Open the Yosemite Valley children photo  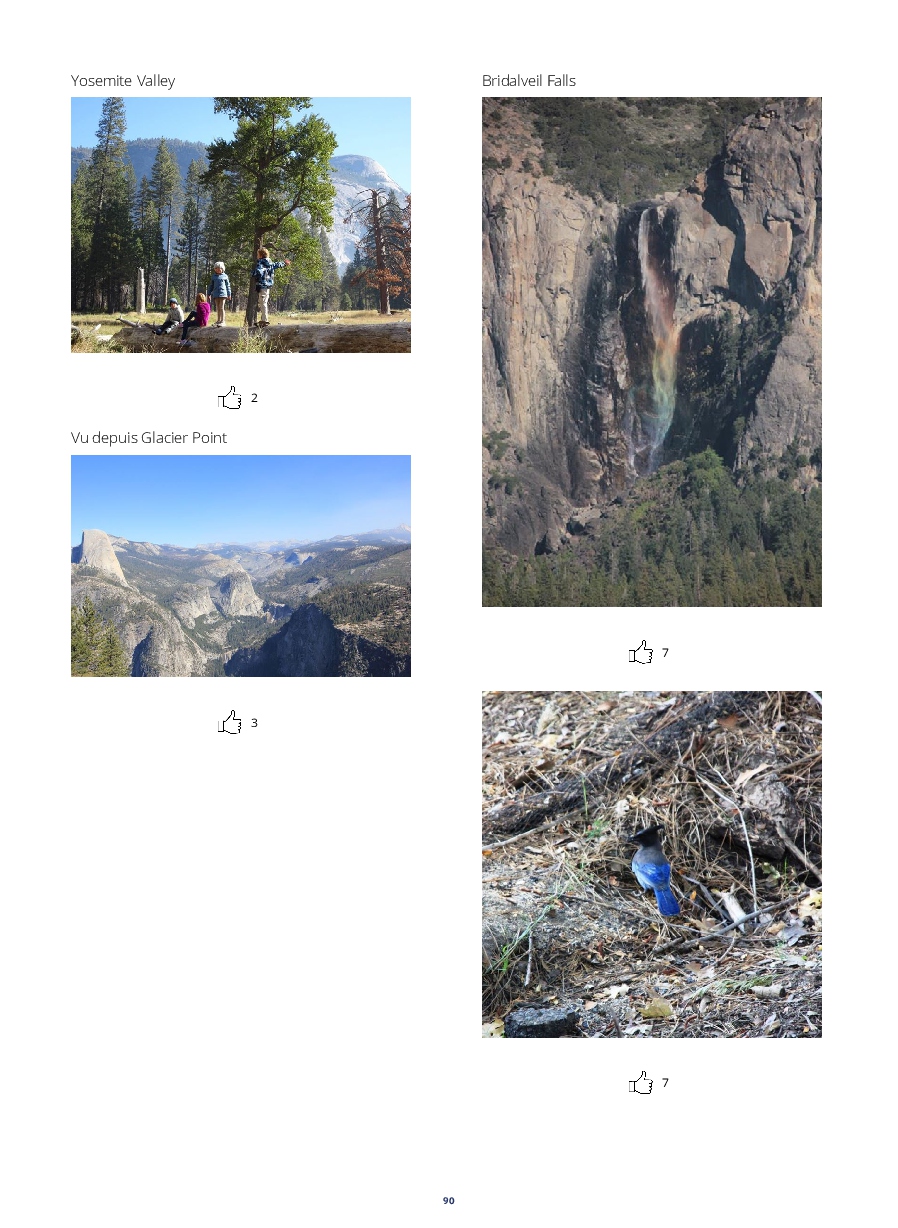click(x=241, y=225)
